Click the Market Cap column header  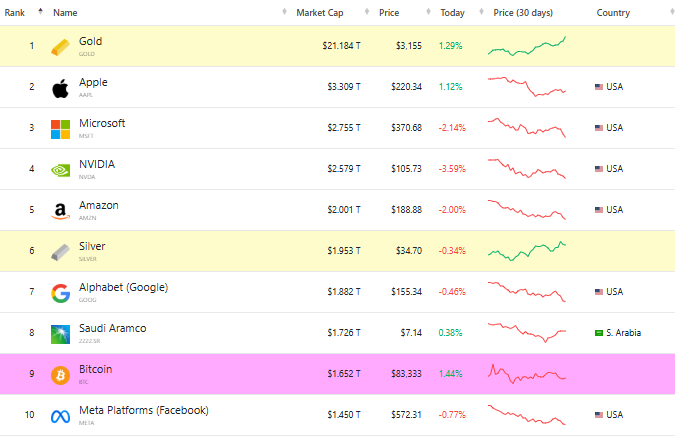[320, 13]
